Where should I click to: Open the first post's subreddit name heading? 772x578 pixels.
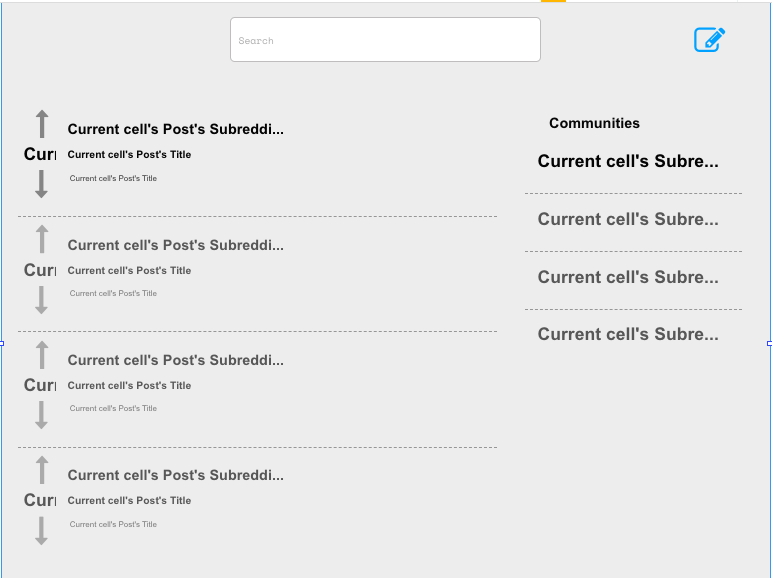pos(175,129)
